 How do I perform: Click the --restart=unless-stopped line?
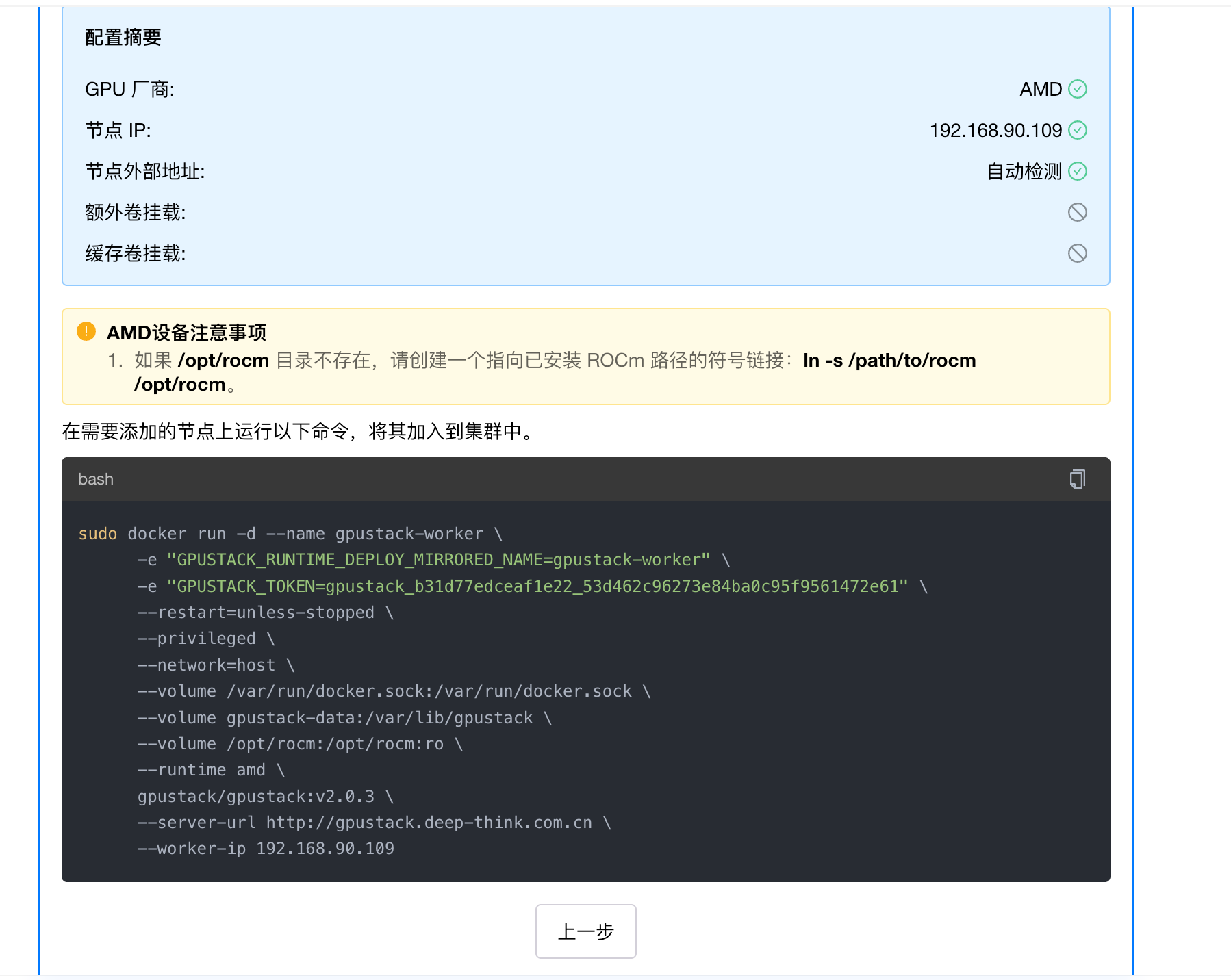point(266,612)
